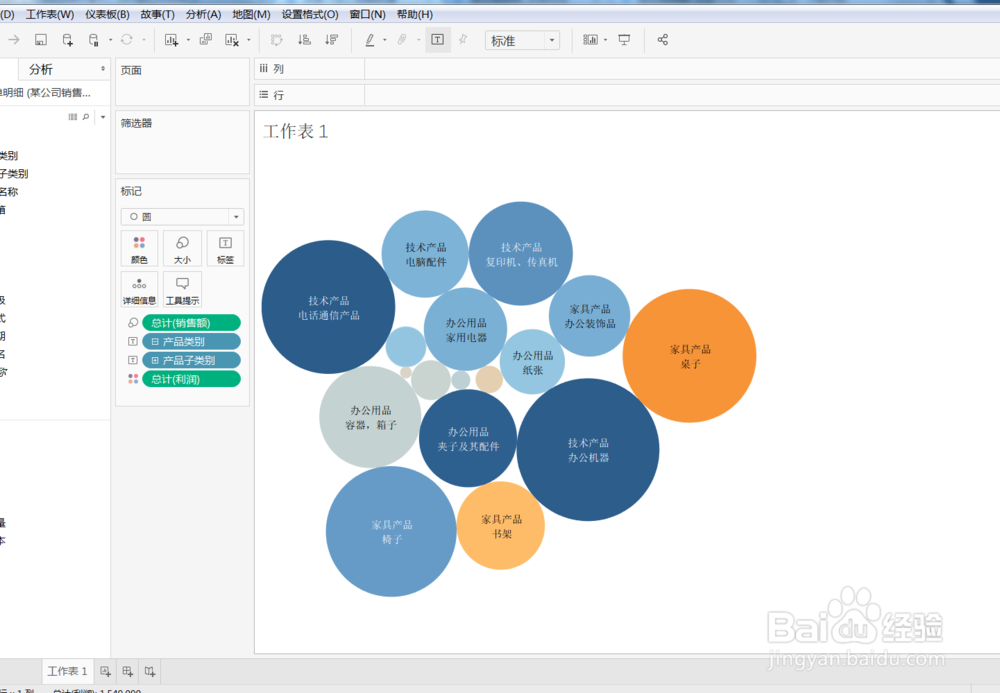Screen dimensions: 1000x693
Task: Click the New Data Source icon
Action: tap(67, 40)
